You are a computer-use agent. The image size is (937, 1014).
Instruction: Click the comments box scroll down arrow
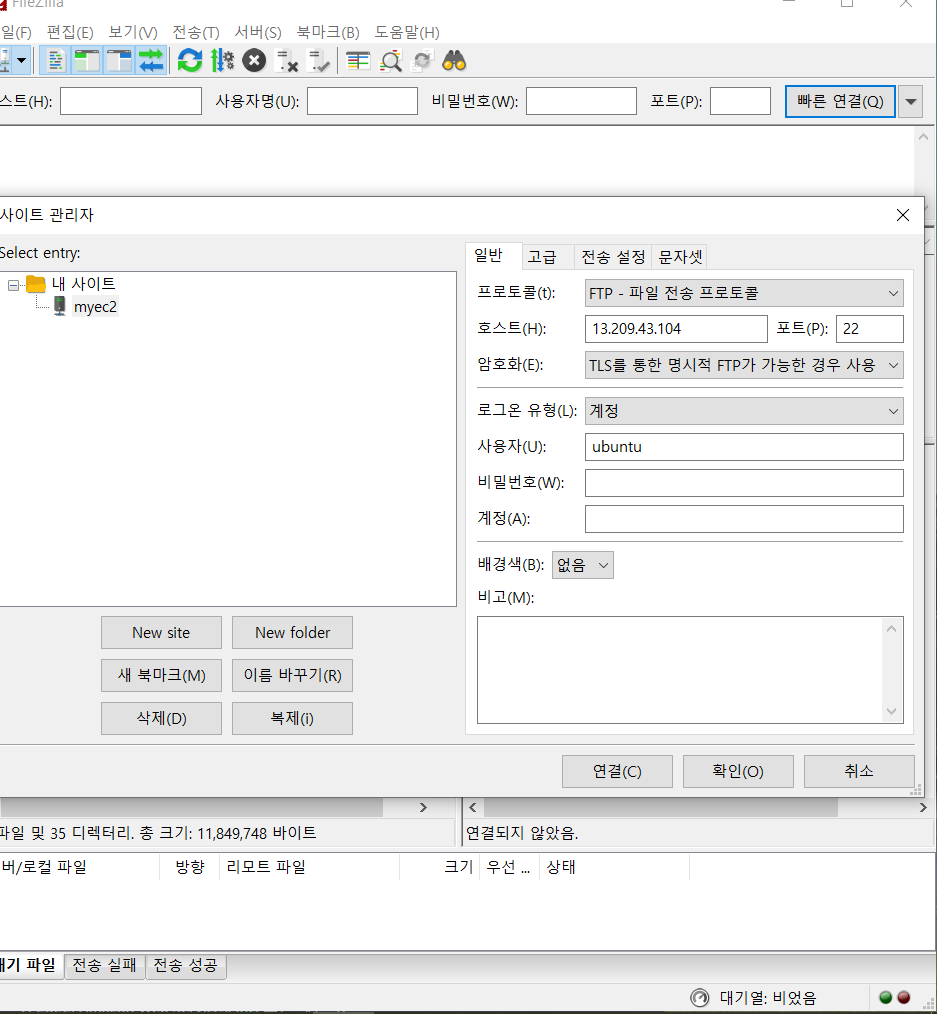(x=891, y=711)
